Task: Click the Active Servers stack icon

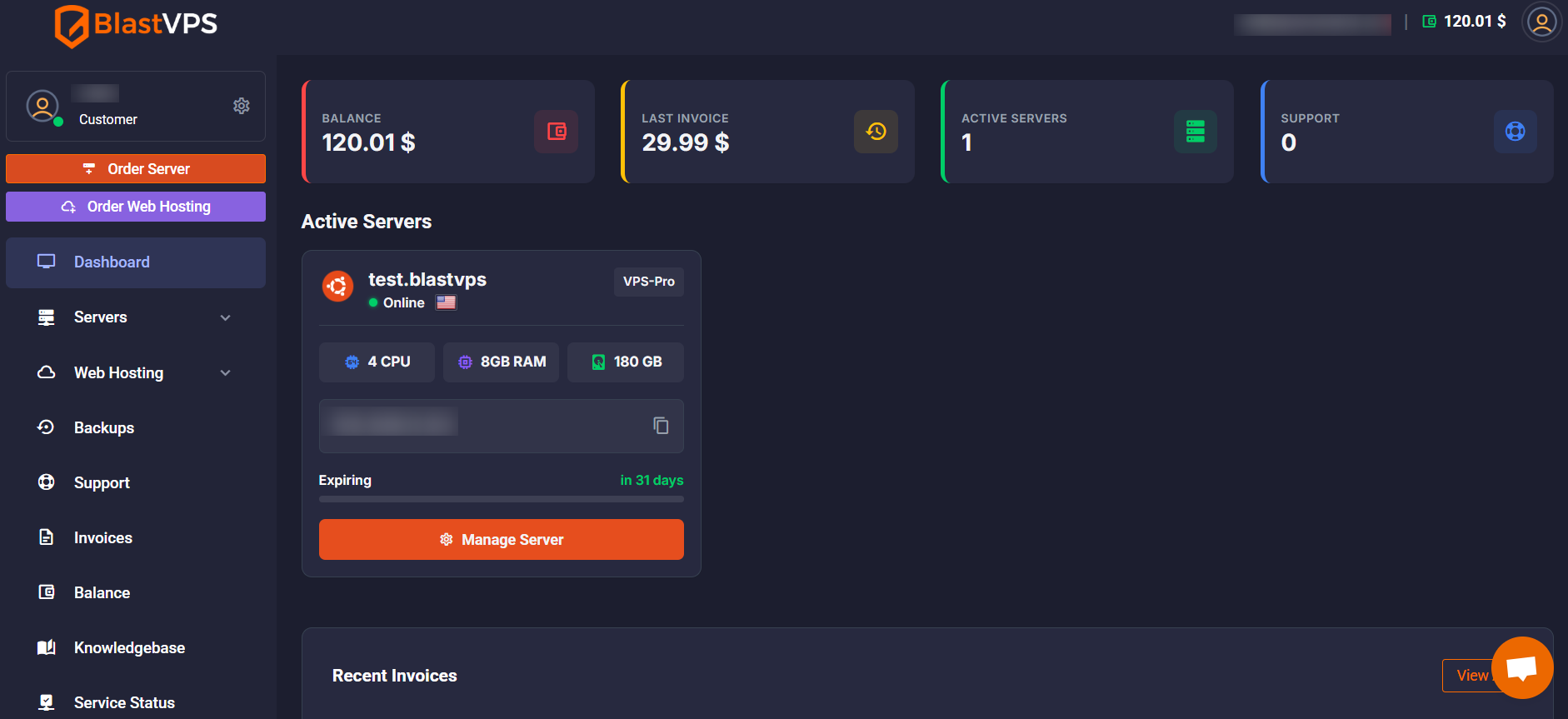Action: coord(1196,132)
